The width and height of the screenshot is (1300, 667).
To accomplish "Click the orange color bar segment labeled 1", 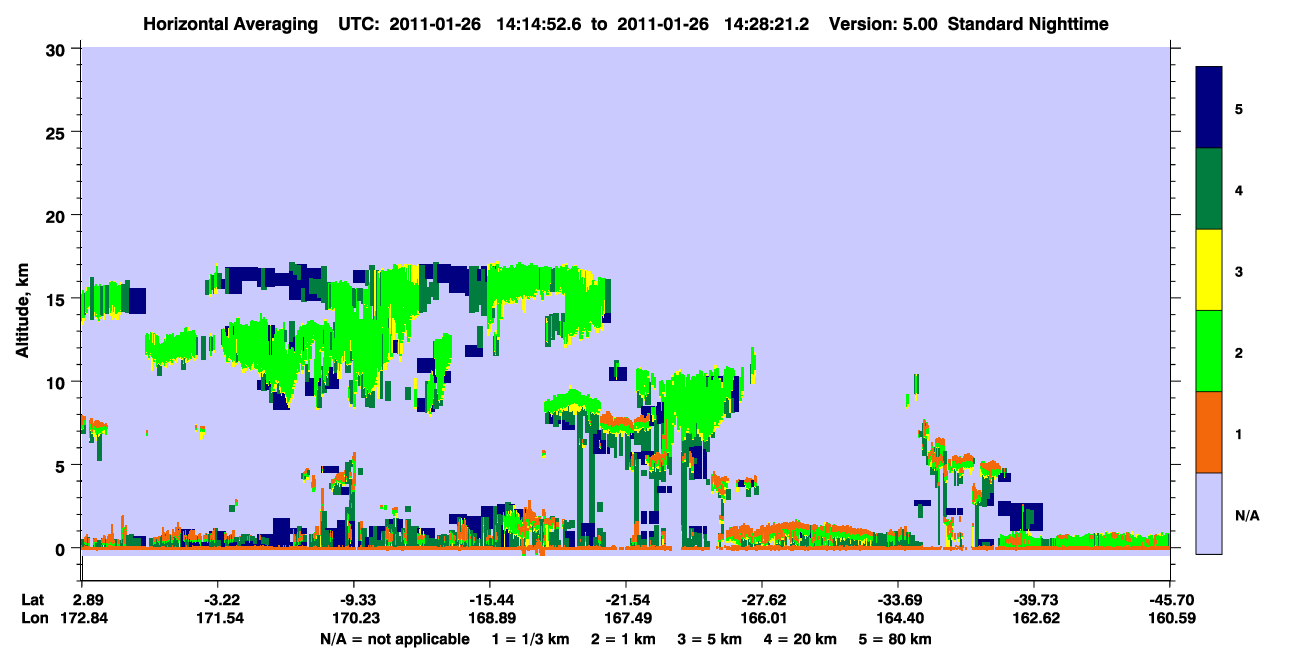I will point(1209,432).
